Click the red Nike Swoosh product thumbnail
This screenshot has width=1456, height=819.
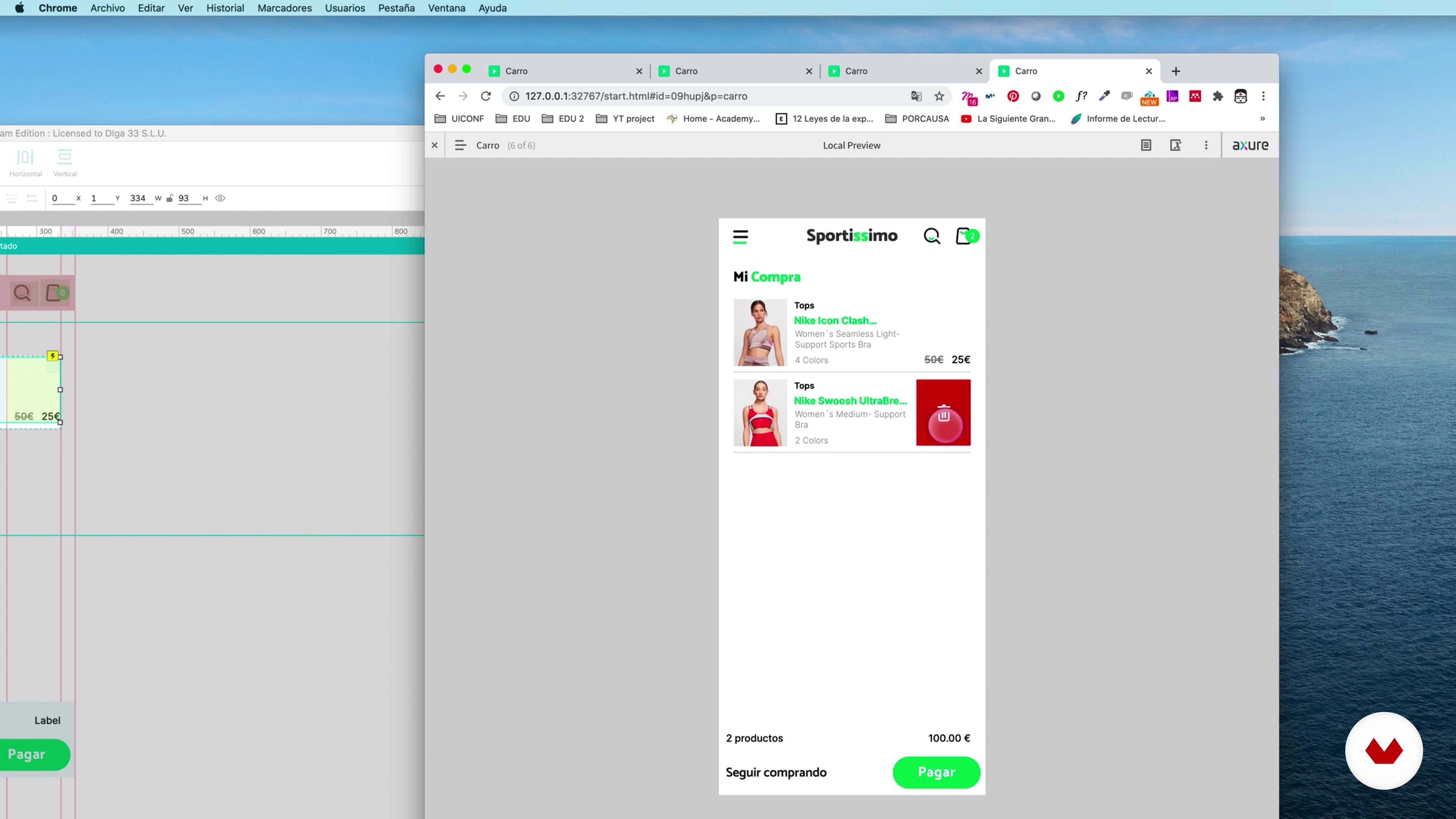tap(760, 413)
